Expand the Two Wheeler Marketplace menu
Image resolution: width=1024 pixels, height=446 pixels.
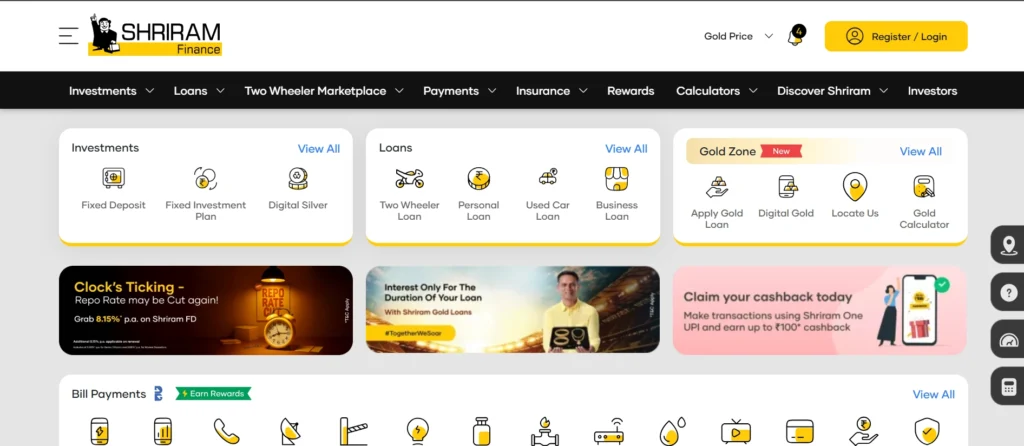coord(323,91)
